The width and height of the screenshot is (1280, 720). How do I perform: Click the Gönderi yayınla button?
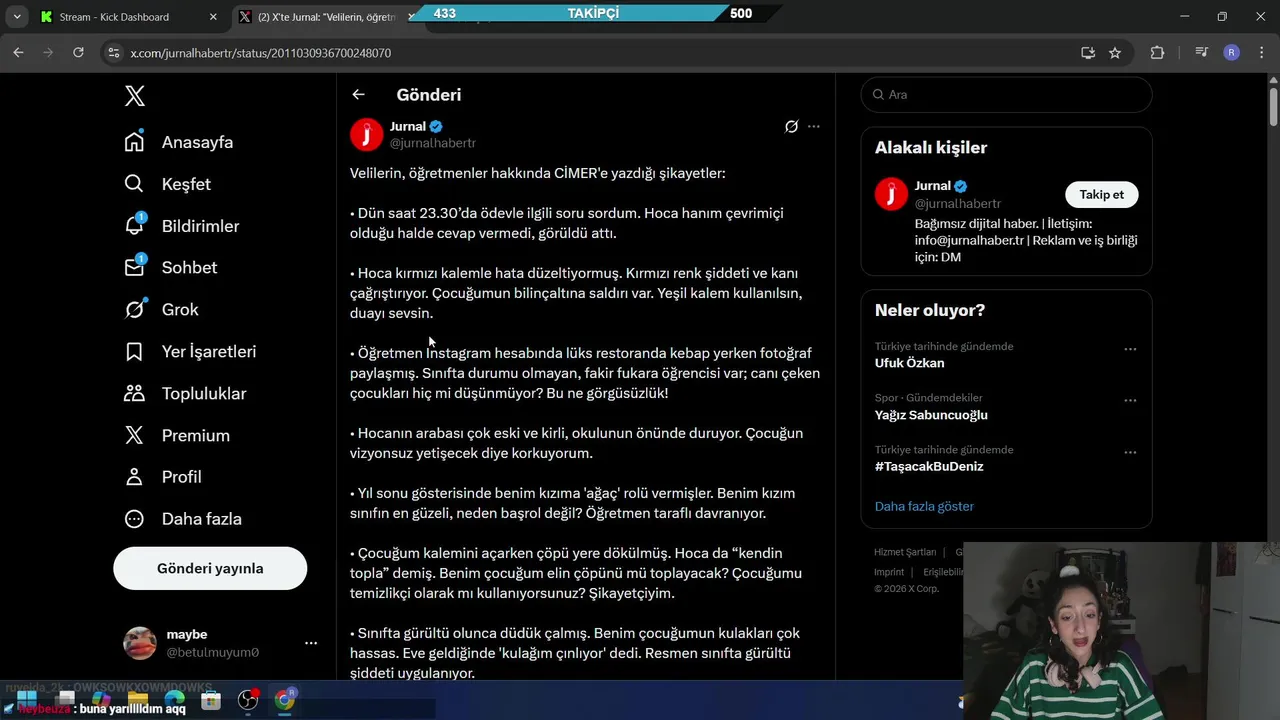(210, 568)
